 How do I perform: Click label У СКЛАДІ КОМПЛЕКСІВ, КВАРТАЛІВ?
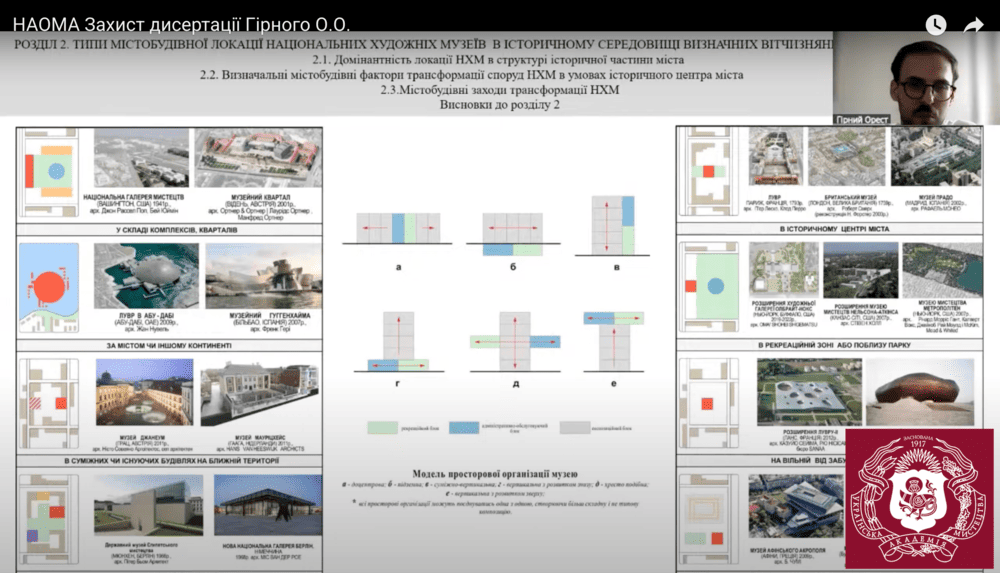click(x=177, y=230)
